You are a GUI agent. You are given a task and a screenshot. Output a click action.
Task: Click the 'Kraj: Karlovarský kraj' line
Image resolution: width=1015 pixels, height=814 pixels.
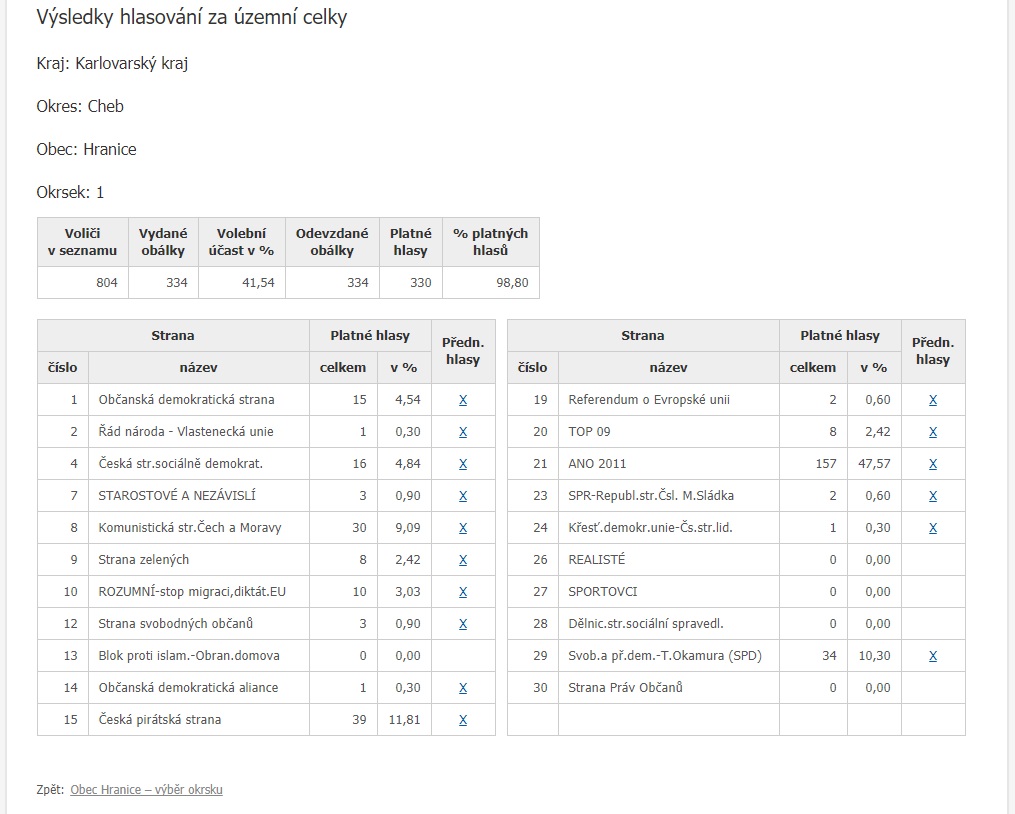(x=112, y=63)
